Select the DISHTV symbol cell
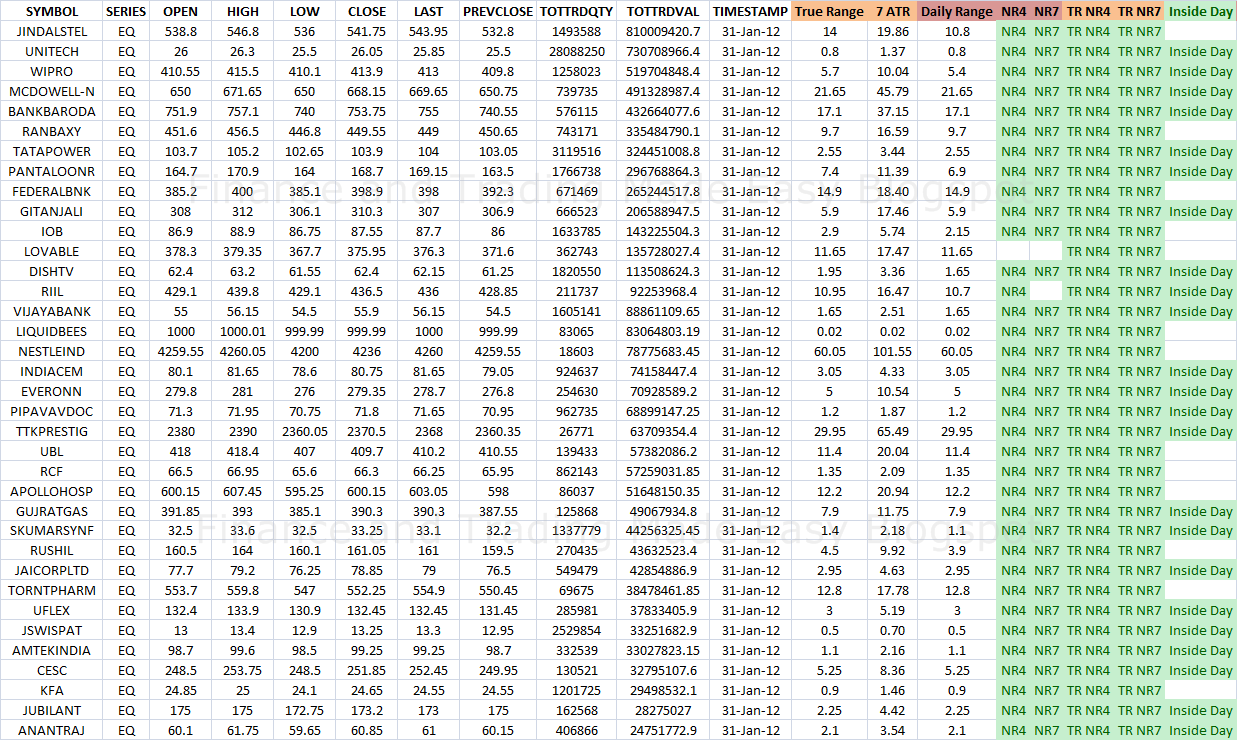 [52, 272]
